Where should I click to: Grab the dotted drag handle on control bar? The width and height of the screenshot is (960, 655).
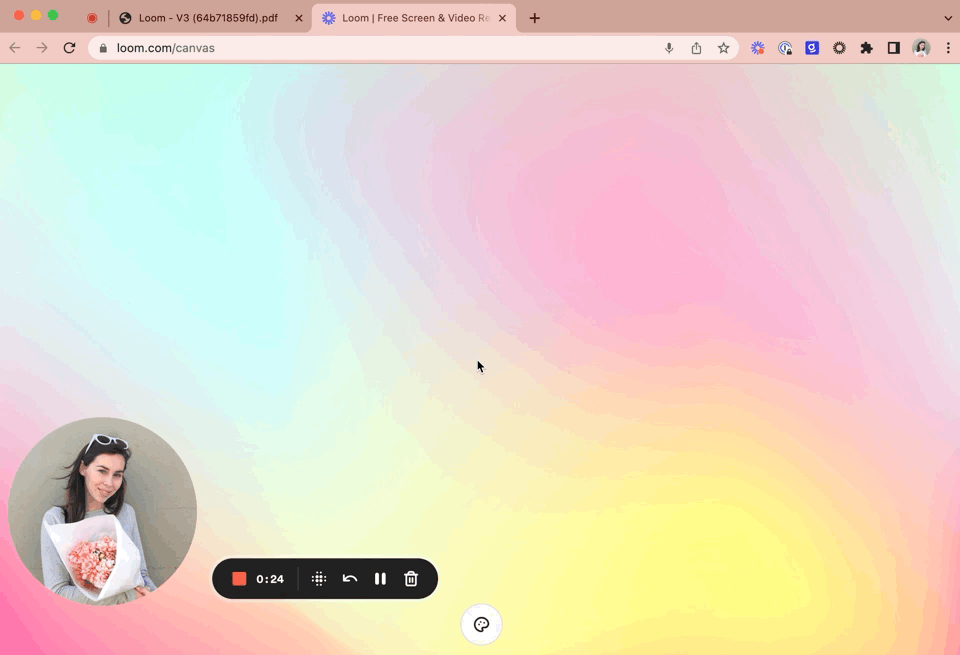318,578
